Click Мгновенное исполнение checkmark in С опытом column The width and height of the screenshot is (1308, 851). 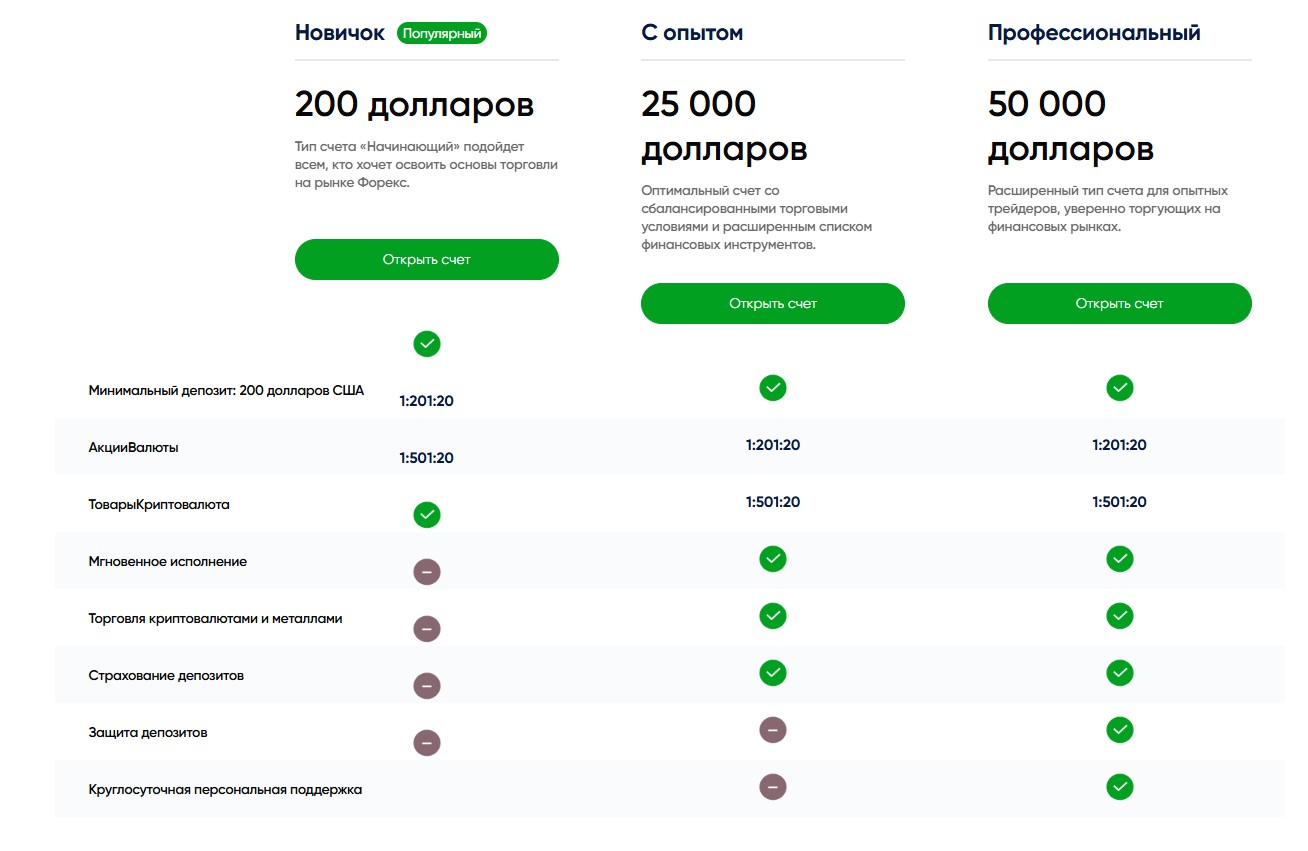tap(773, 559)
